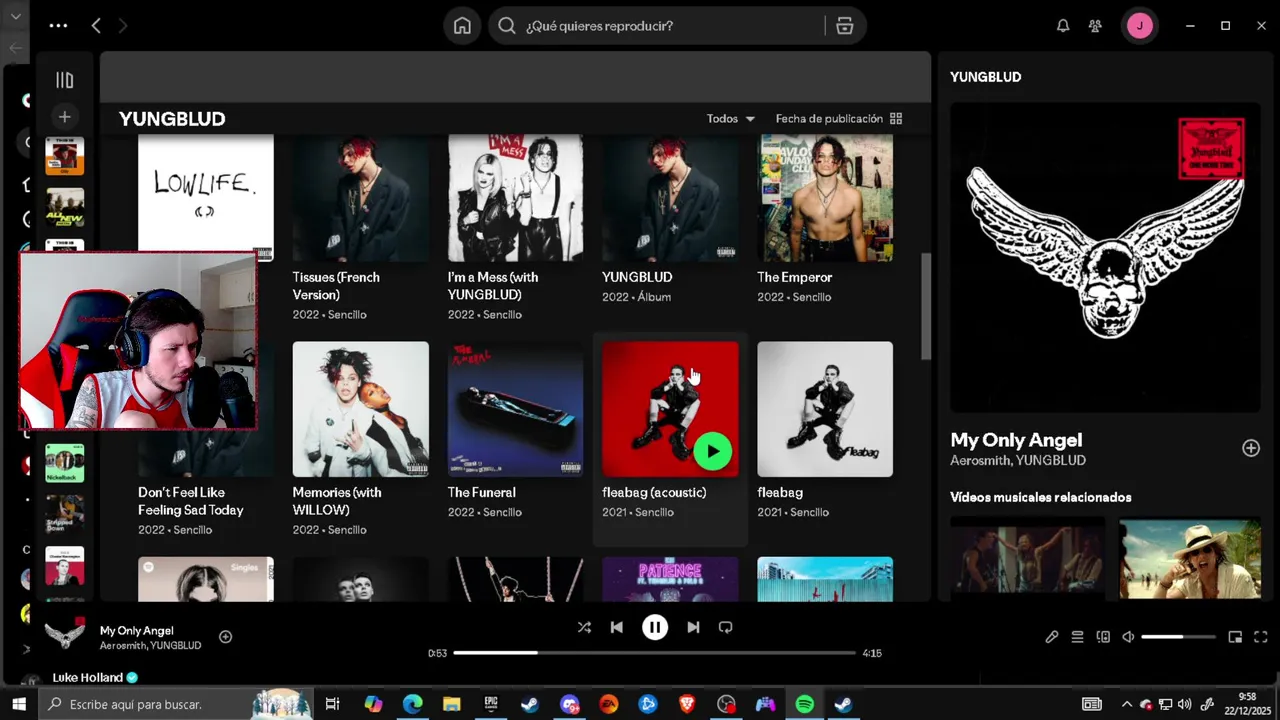Open File Explorer from the taskbar
The image size is (1280, 720).
pyautogui.click(x=451, y=704)
